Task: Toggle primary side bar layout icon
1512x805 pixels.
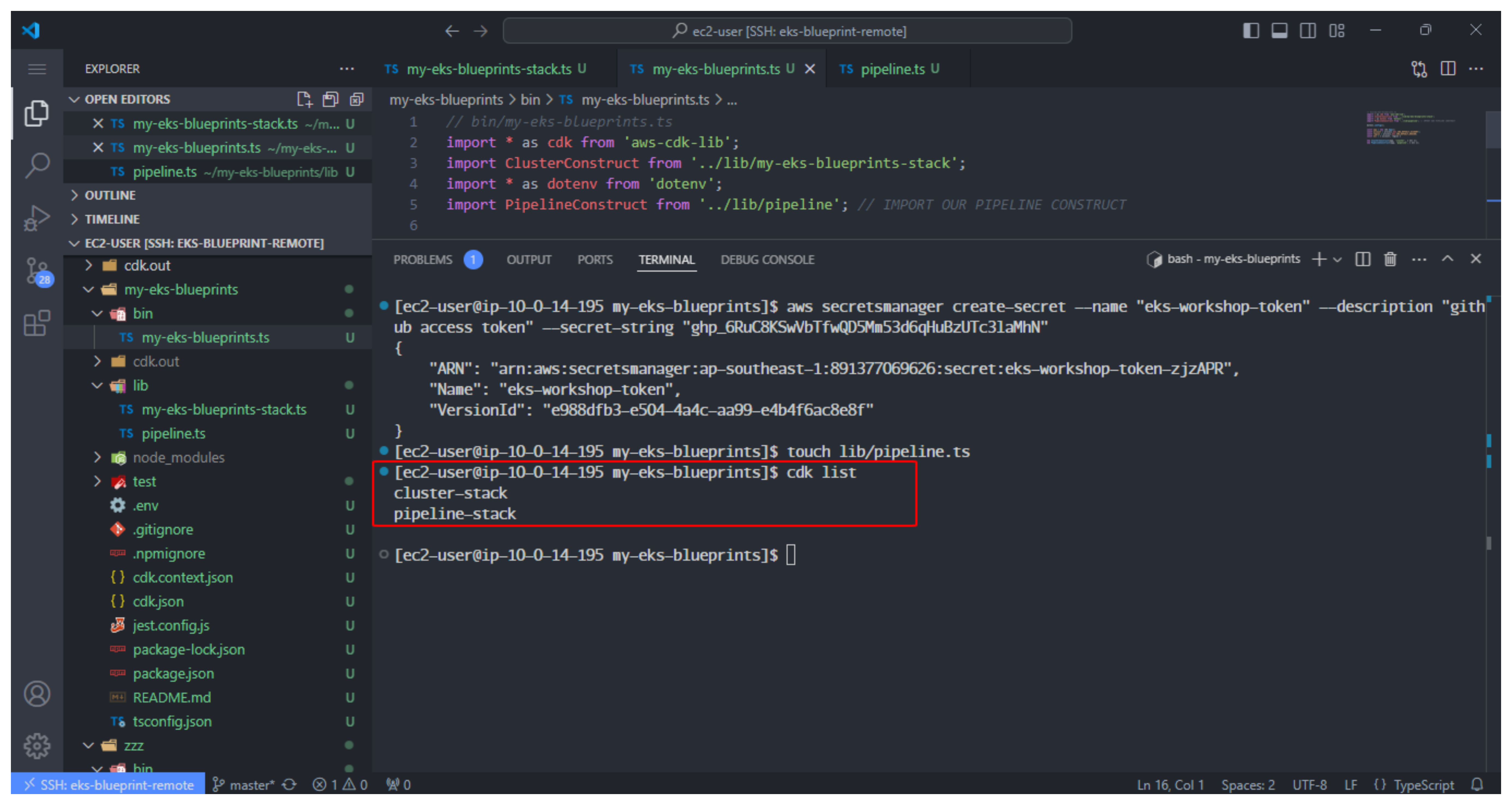Action: tap(1251, 31)
